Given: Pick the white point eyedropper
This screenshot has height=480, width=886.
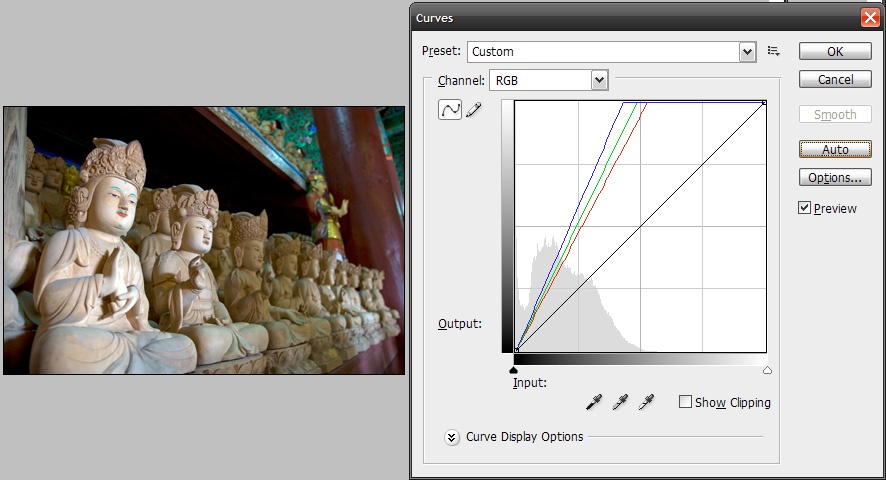Looking at the screenshot, I should tap(646, 402).
